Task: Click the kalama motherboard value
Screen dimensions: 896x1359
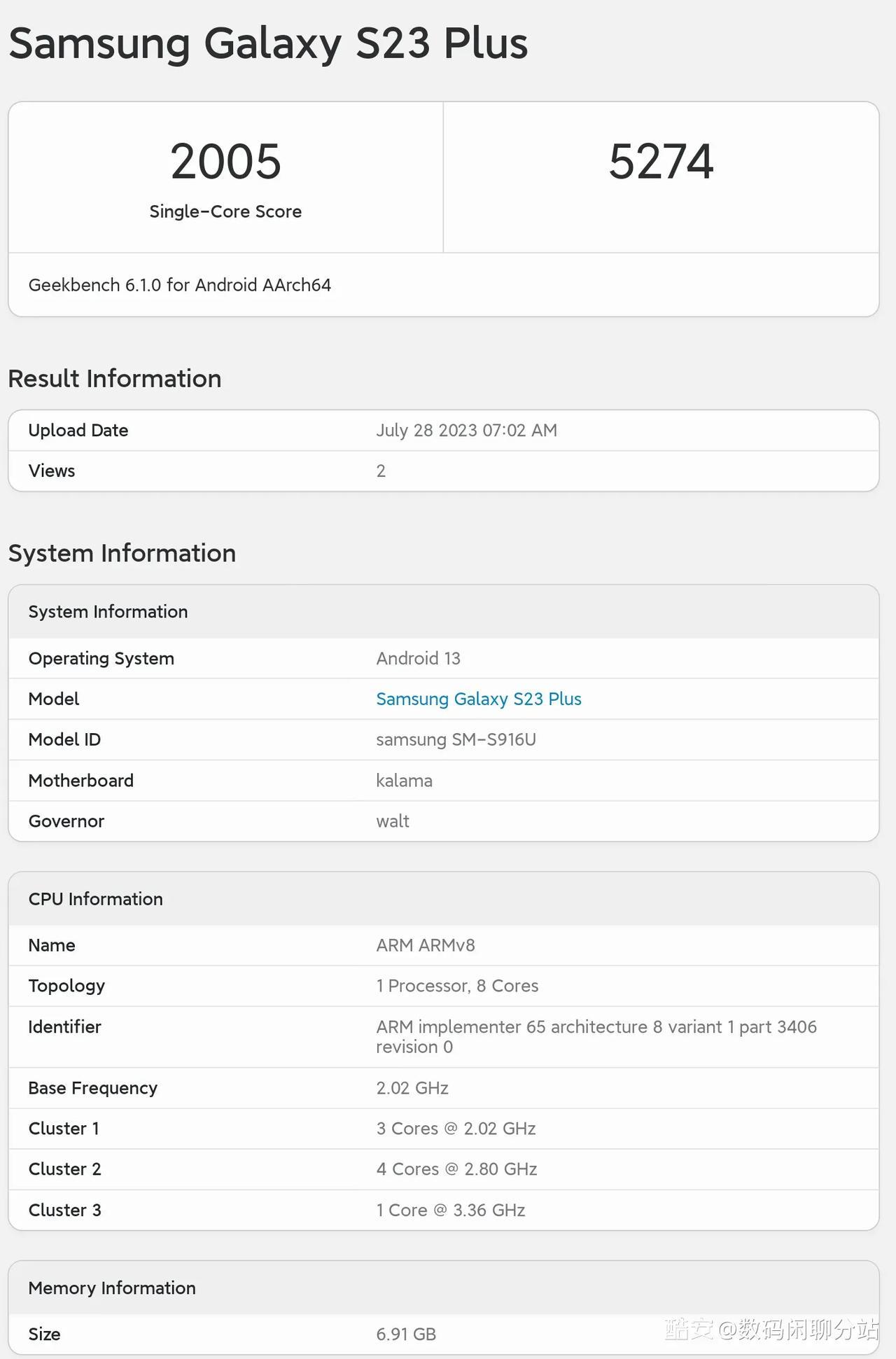Action: click(x=404, y=780)
